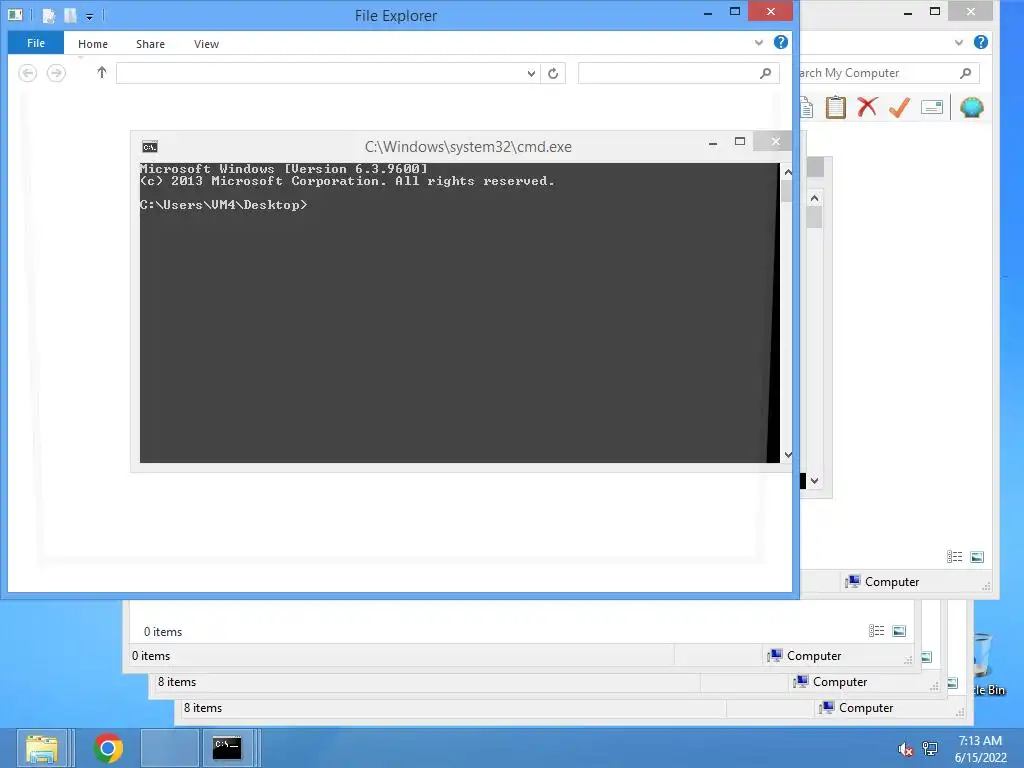Open Help in the front File Explorer
Screen dimensions: 1024x768
pos(780,42)
